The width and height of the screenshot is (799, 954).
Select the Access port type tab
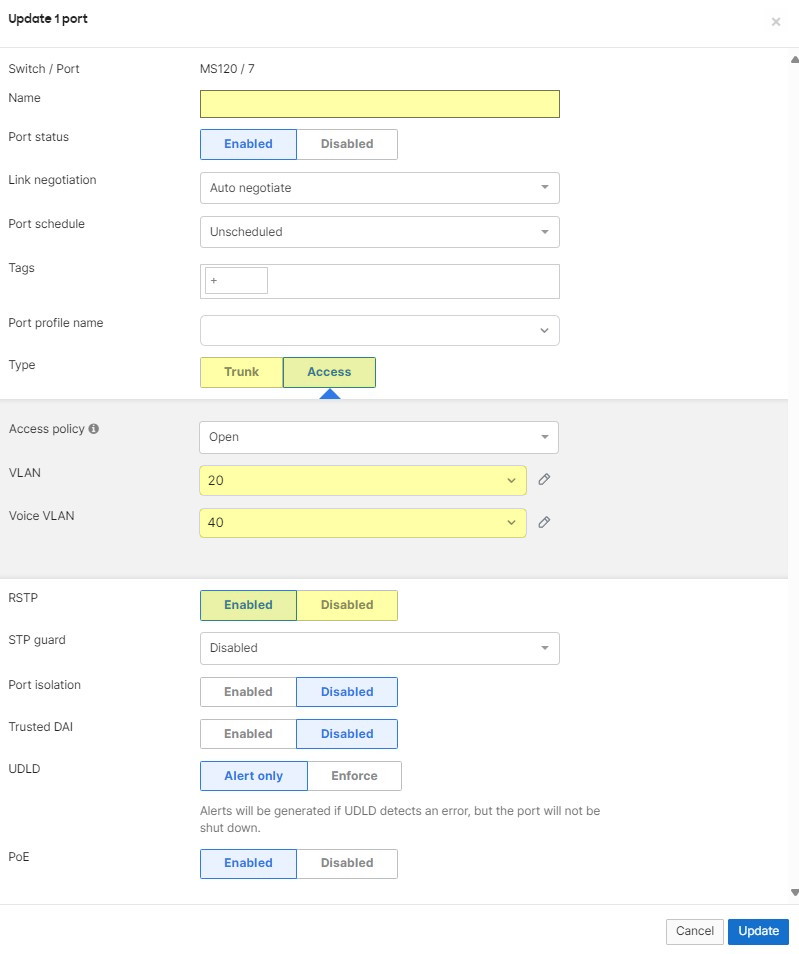329,372
